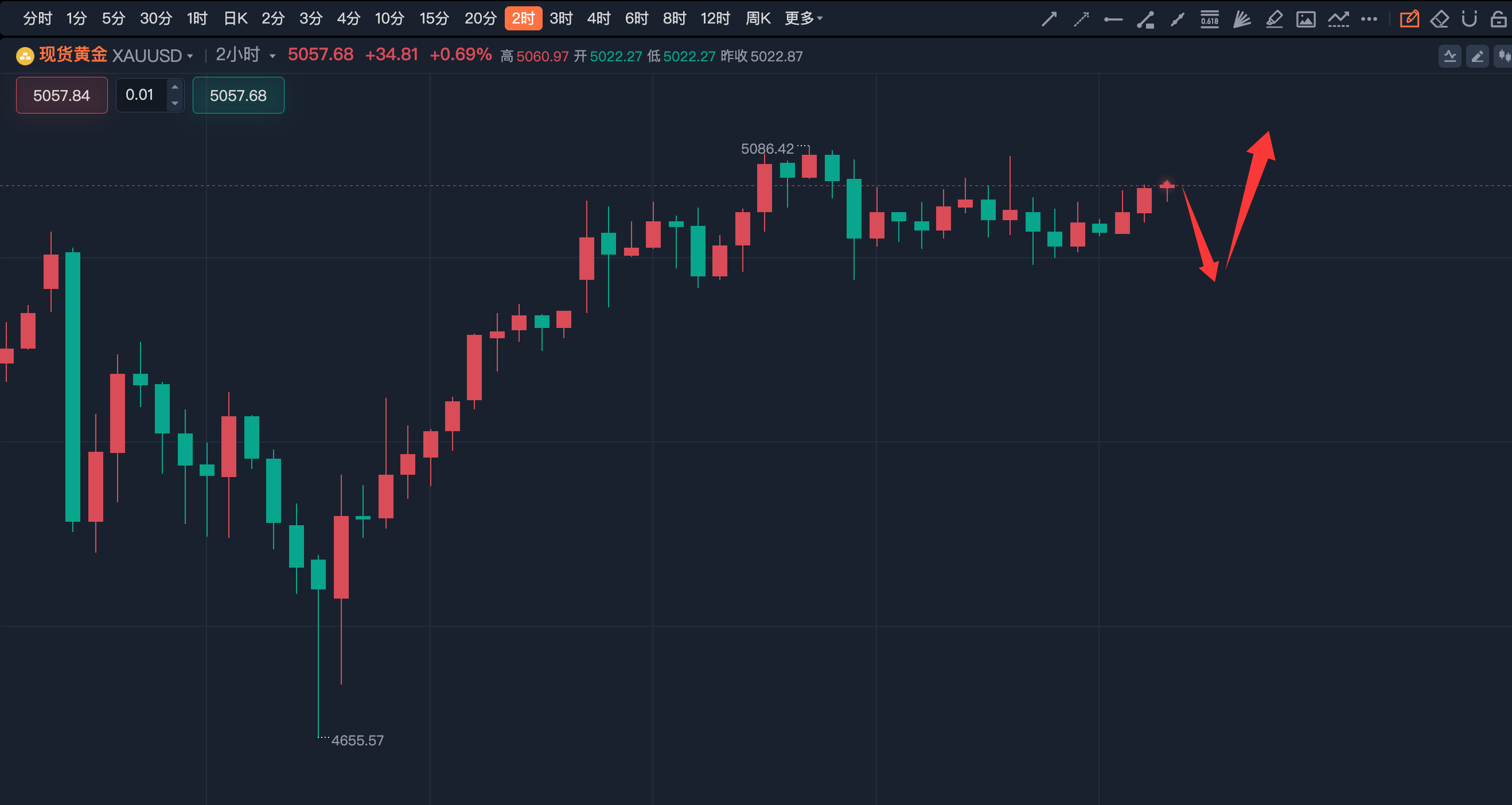
Task: Select the dashed arrow drawing tool
Action: [1081, 19]
